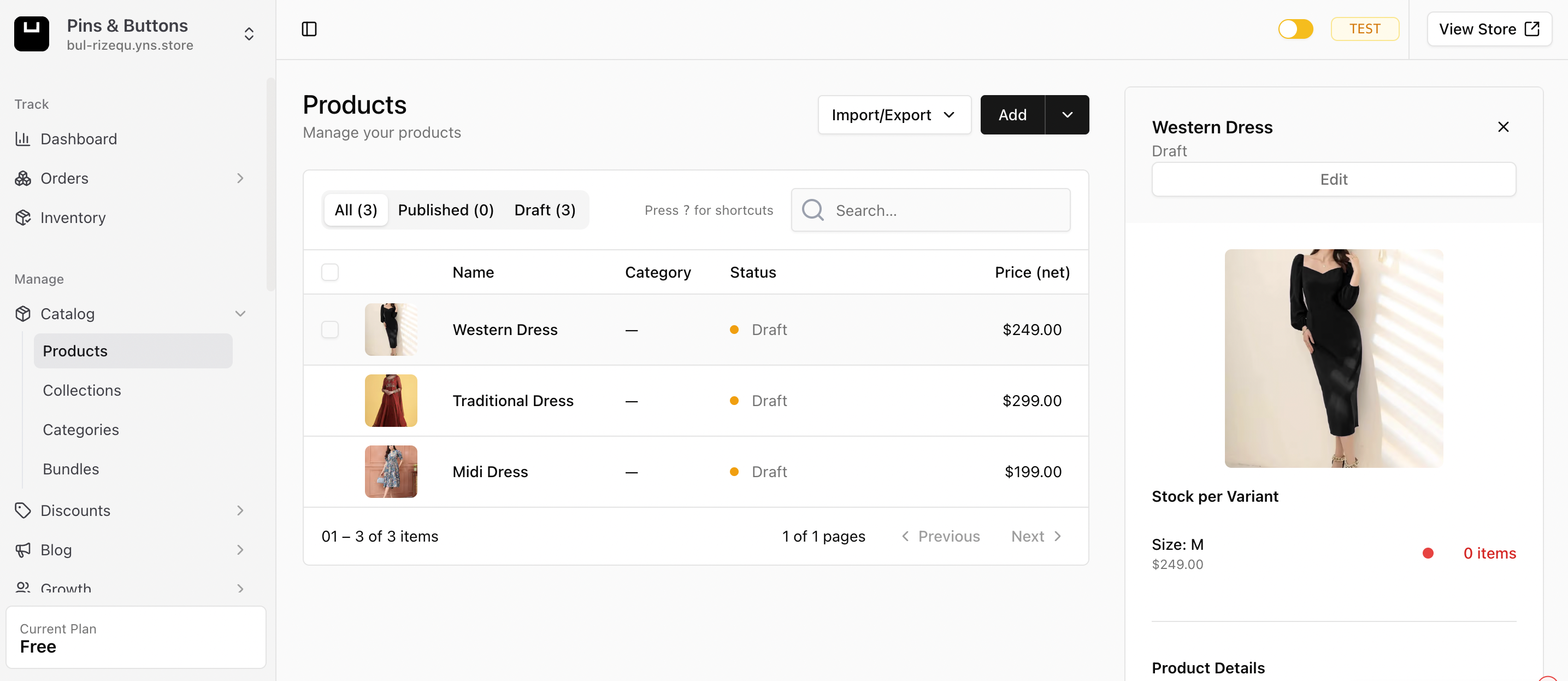Toggle the test mode switch
Image resolution: width=1568 pixels, height=681 pixels.
1295,28
